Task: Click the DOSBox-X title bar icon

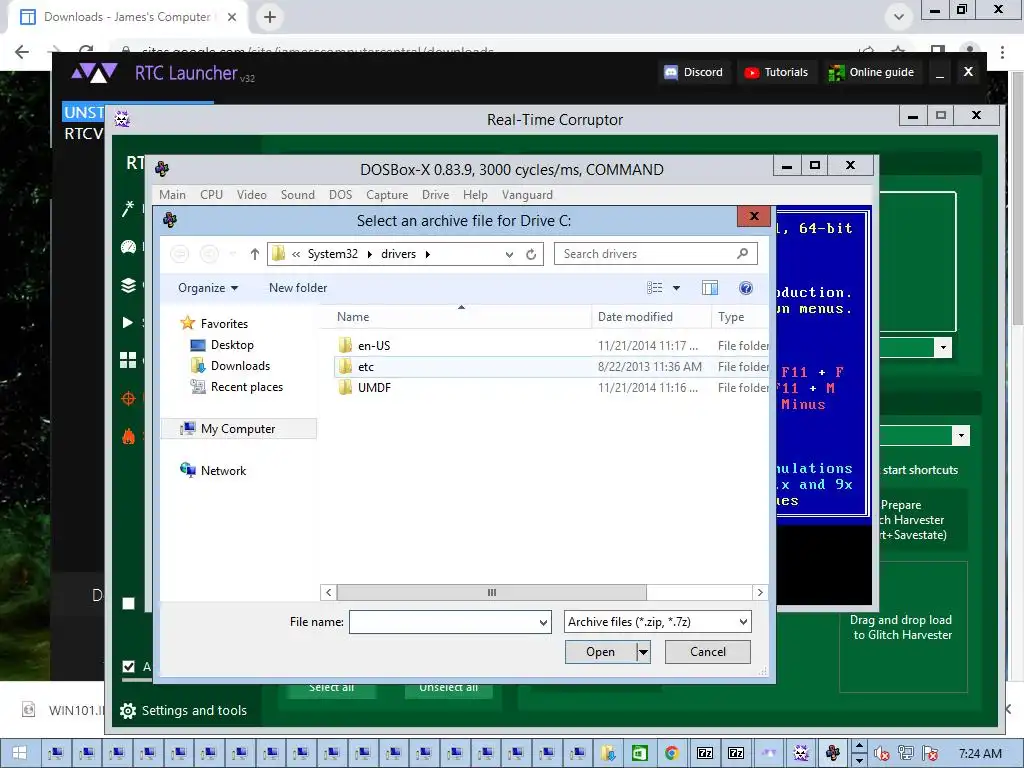Action: (162, 169)
